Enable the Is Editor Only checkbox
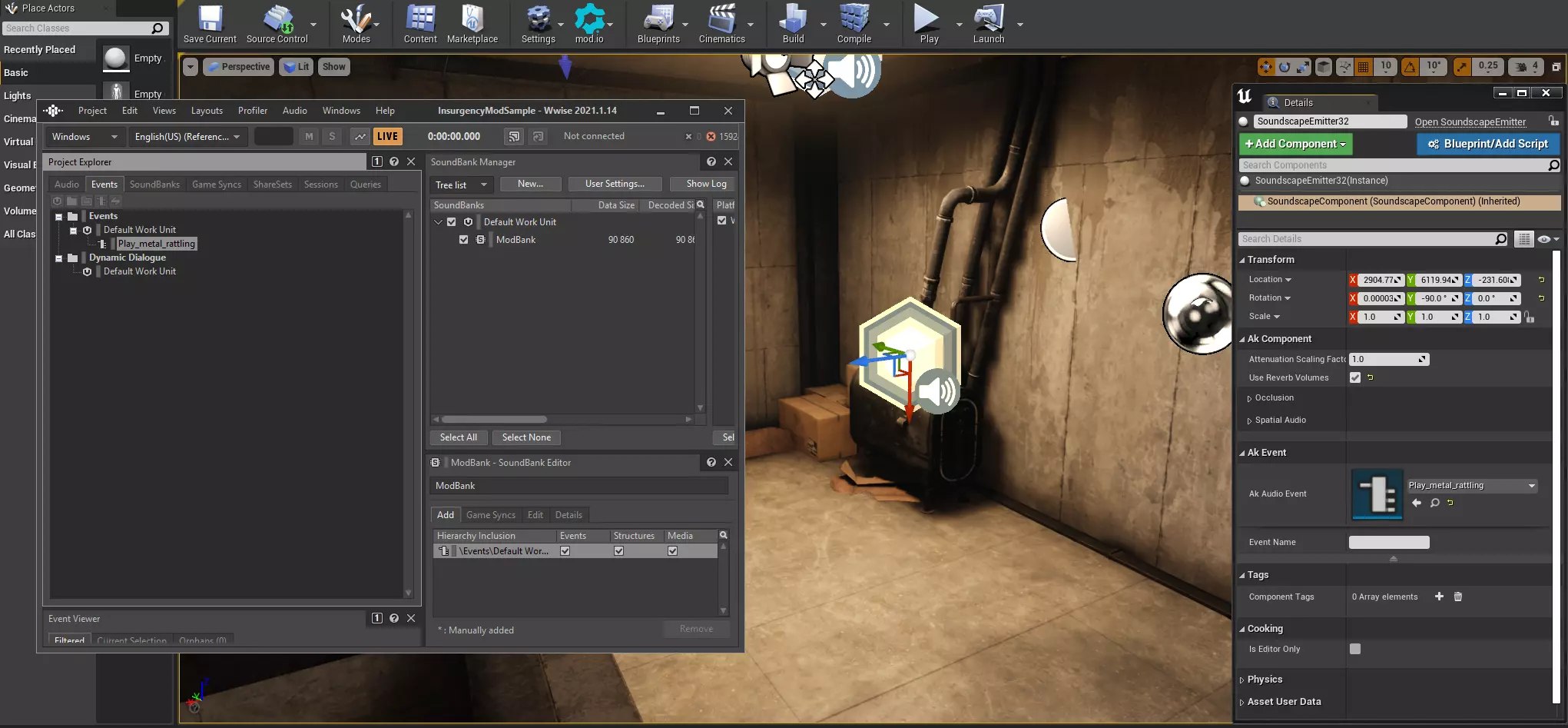The width and height of the screenshot is (1568, 728). [x=1355, y=649]
